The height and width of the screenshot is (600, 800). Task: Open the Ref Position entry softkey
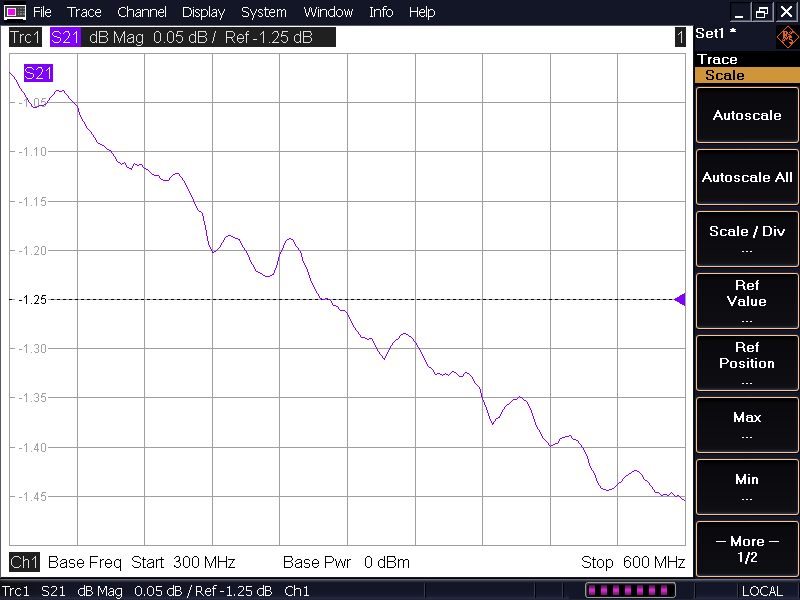click(x=746, y=363)
